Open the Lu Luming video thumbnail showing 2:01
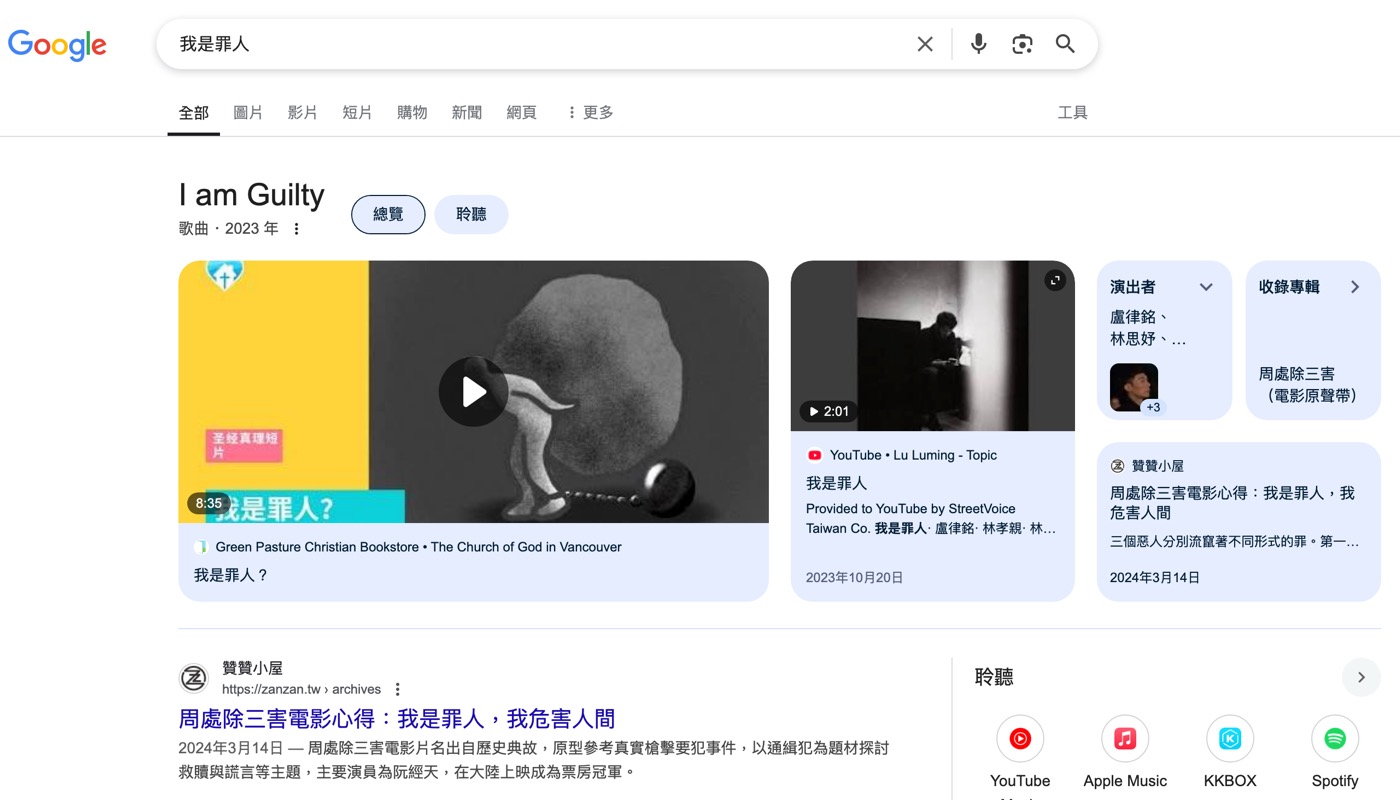 tap(932, 346)
